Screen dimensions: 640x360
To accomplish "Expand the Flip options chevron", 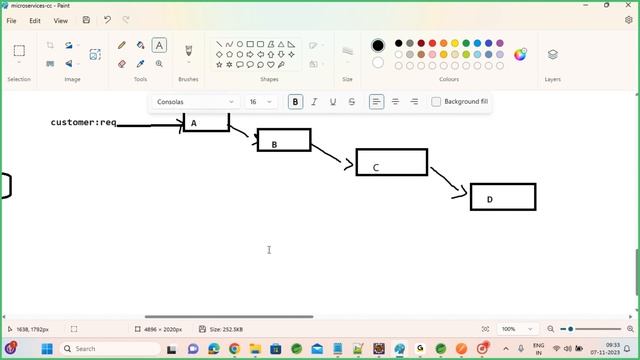I will tap(78, 64).
